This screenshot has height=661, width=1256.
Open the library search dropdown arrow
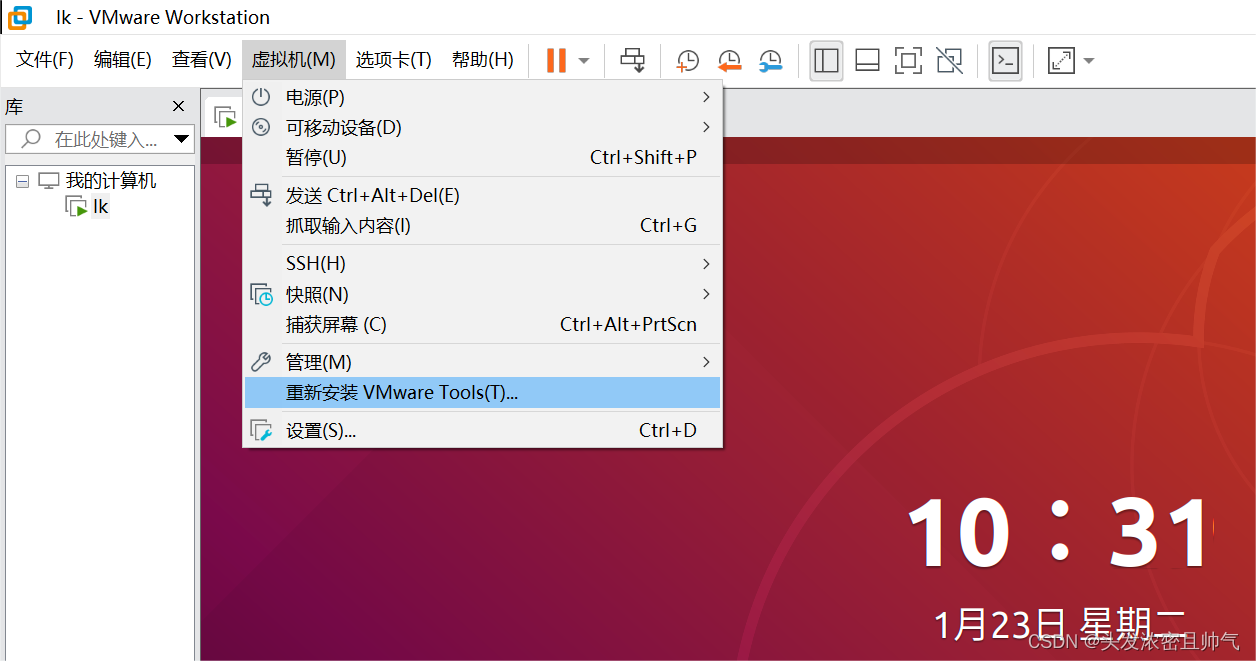[182, 139]
